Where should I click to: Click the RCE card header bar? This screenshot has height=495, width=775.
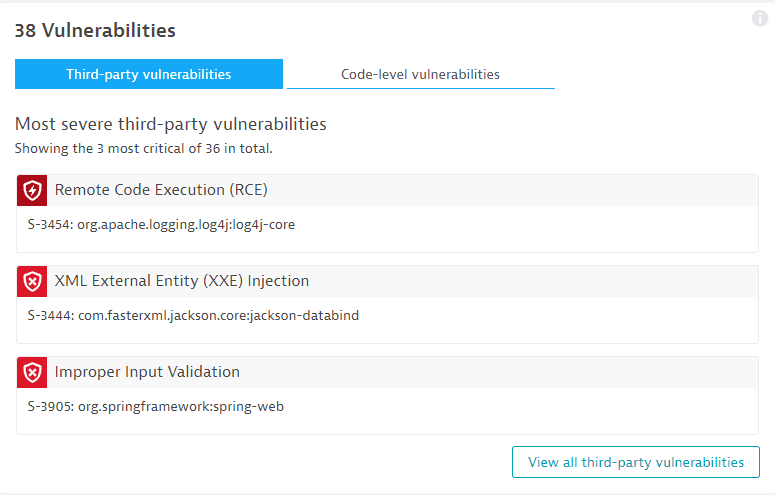[388, 190]
